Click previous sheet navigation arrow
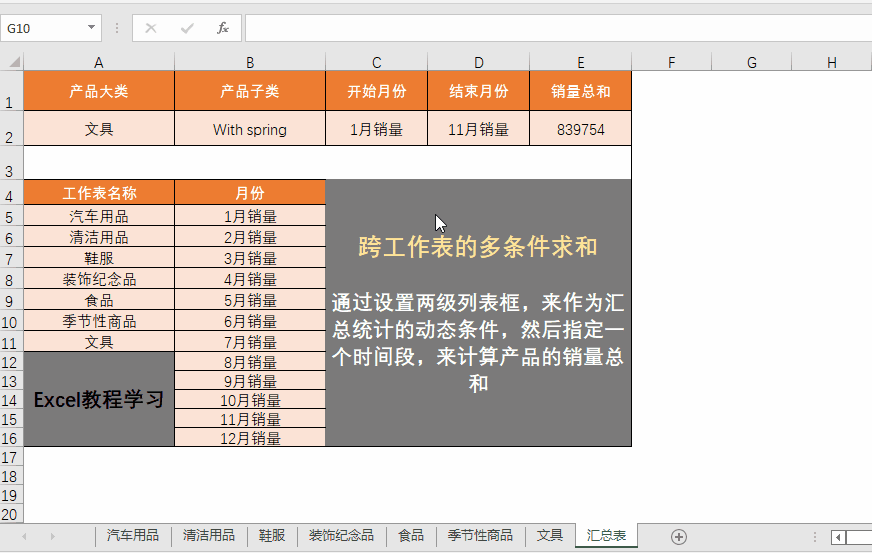Screen dimensions: 872x553 pyautogui.click(x=24, y=536)
